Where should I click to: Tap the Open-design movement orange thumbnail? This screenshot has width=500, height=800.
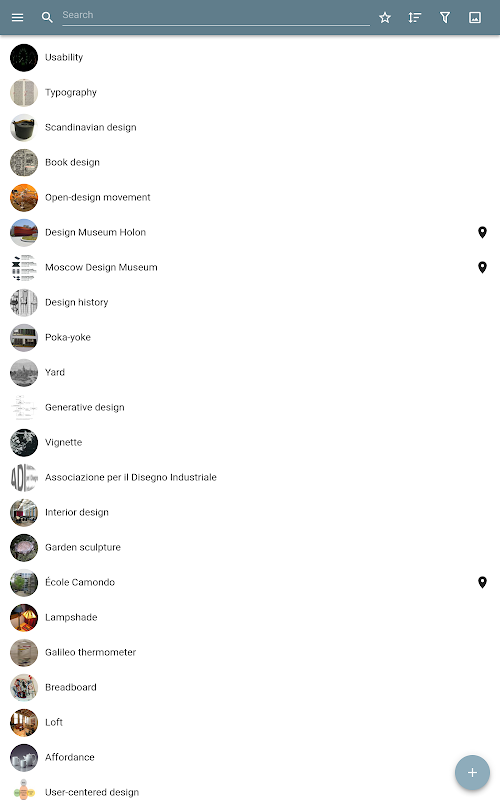(24, 197)
